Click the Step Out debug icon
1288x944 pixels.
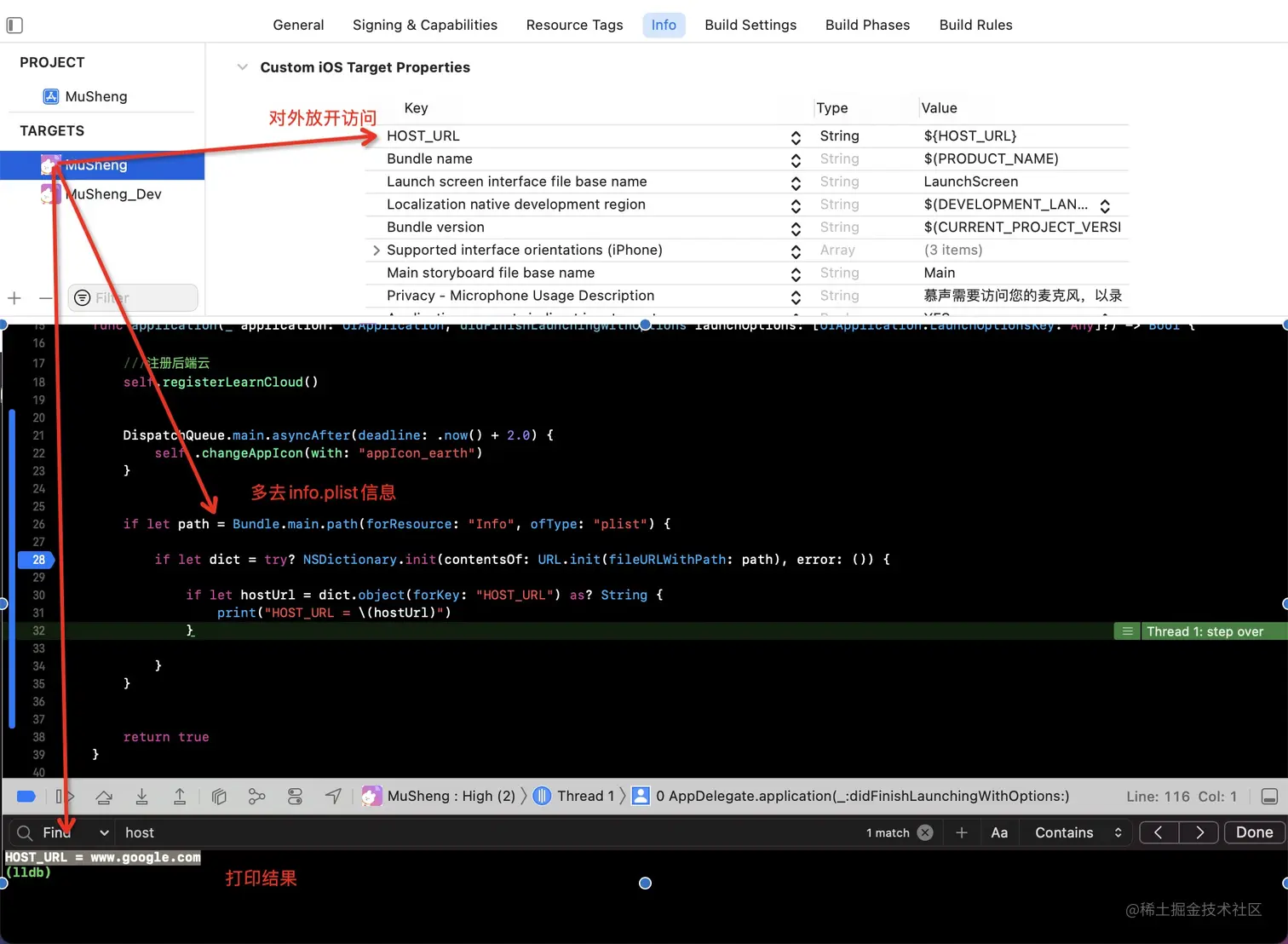pos(180,797)
